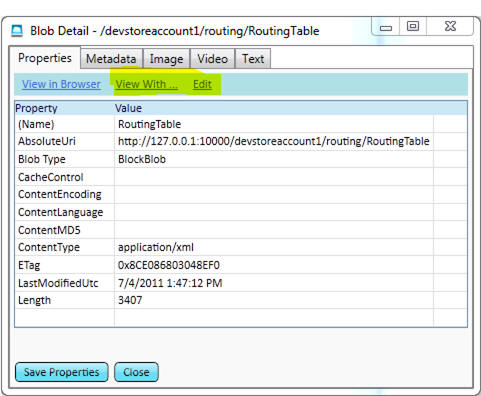Maximize the Blob Detail window

(x=413, y=26)
